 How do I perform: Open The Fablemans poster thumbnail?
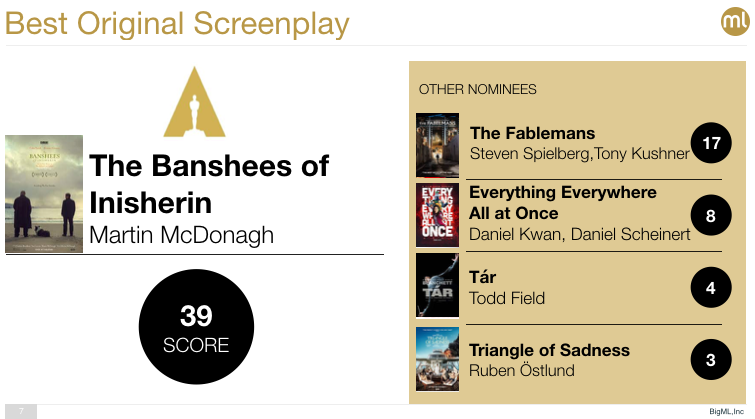437,144
